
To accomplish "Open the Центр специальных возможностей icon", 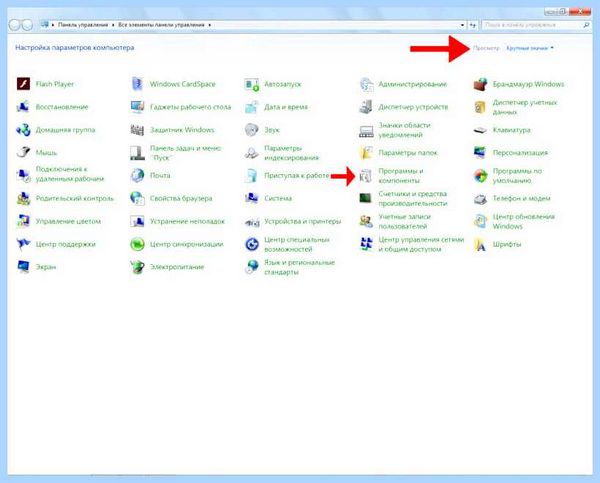I will 252,244.
